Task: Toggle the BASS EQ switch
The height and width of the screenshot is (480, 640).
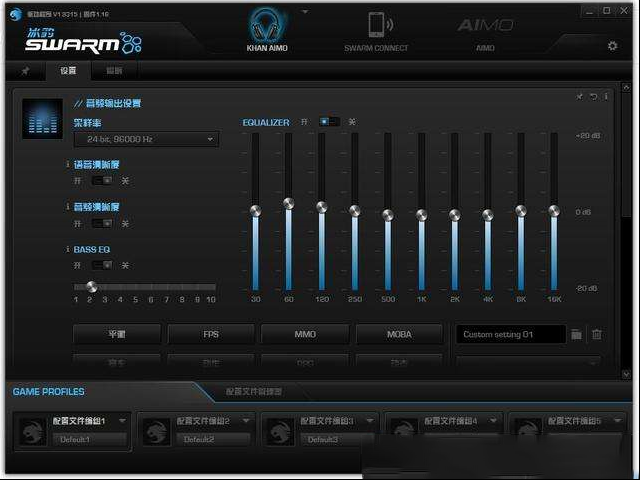Action: coord(102,265)
